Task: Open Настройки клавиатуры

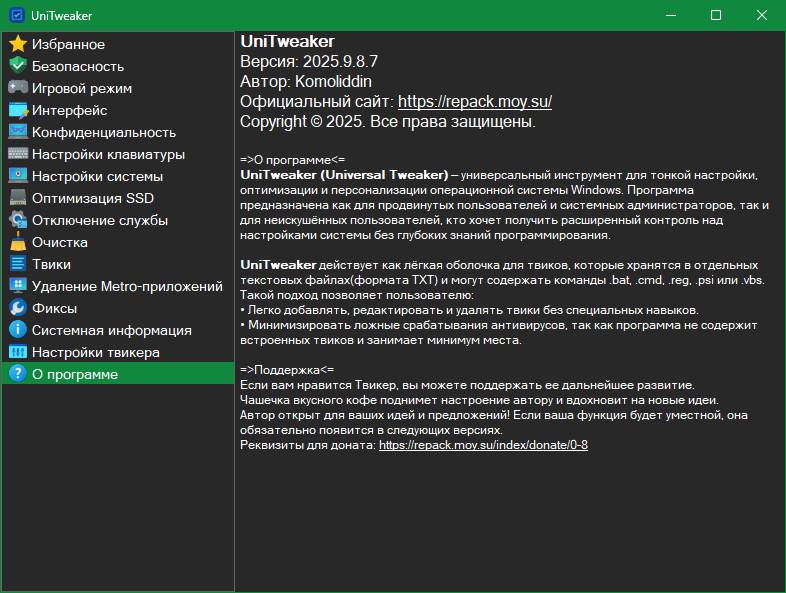Action: coord(118,154)
